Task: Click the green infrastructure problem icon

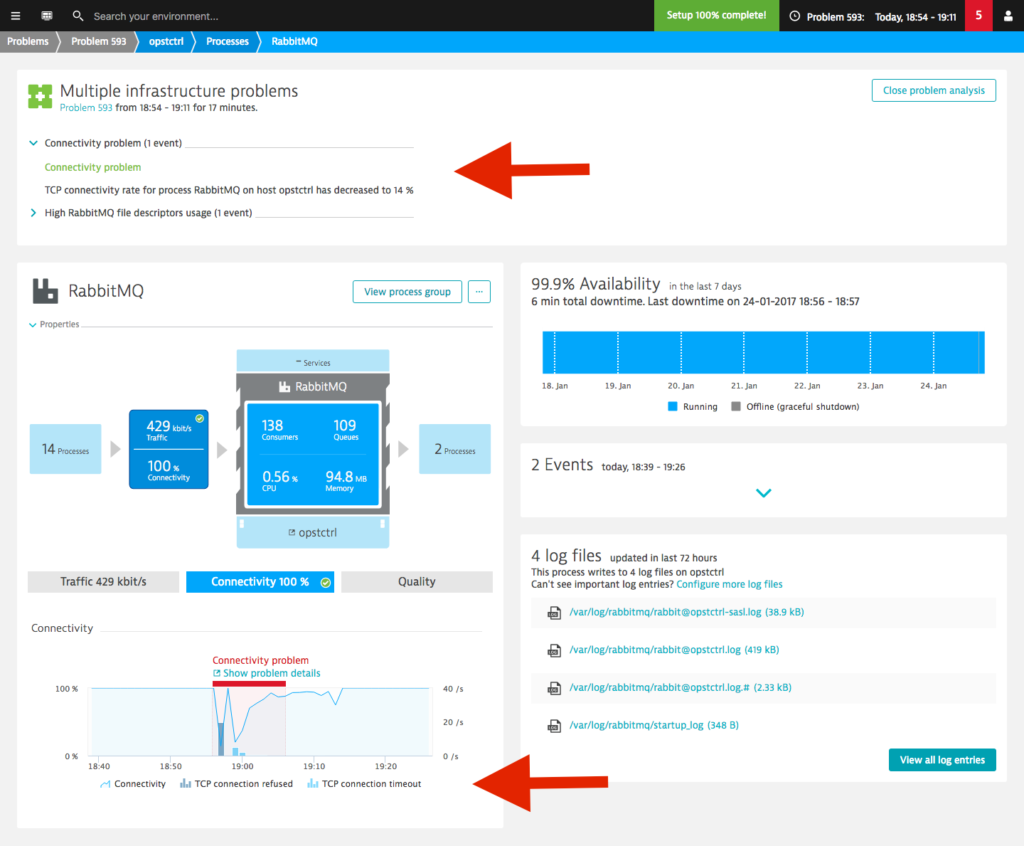Action: coord(40,96)
